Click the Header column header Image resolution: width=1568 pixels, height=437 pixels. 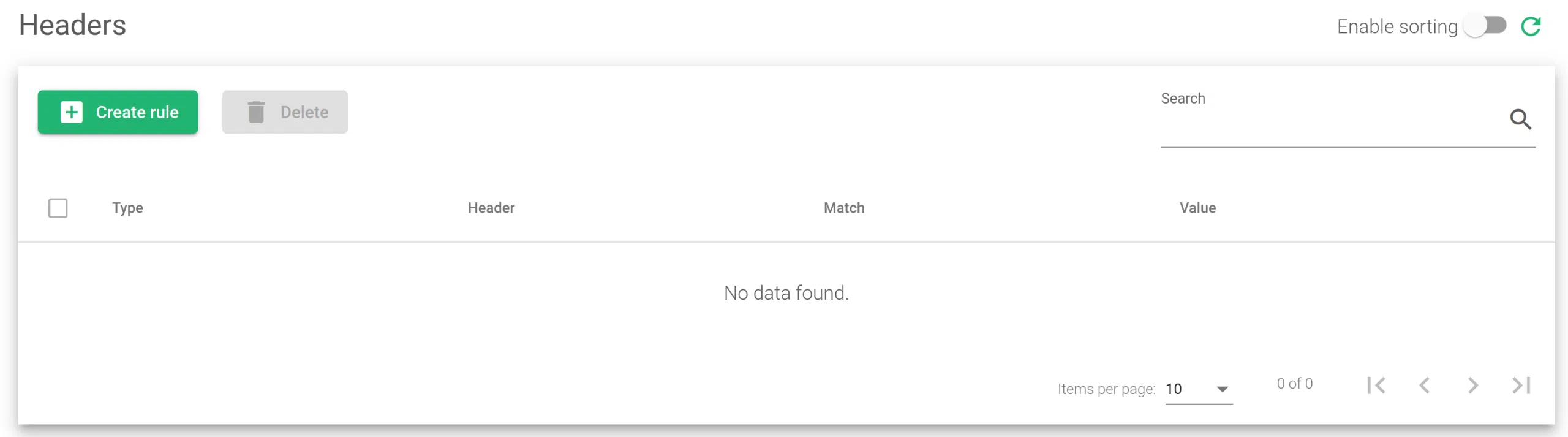(x=491, y=208)
